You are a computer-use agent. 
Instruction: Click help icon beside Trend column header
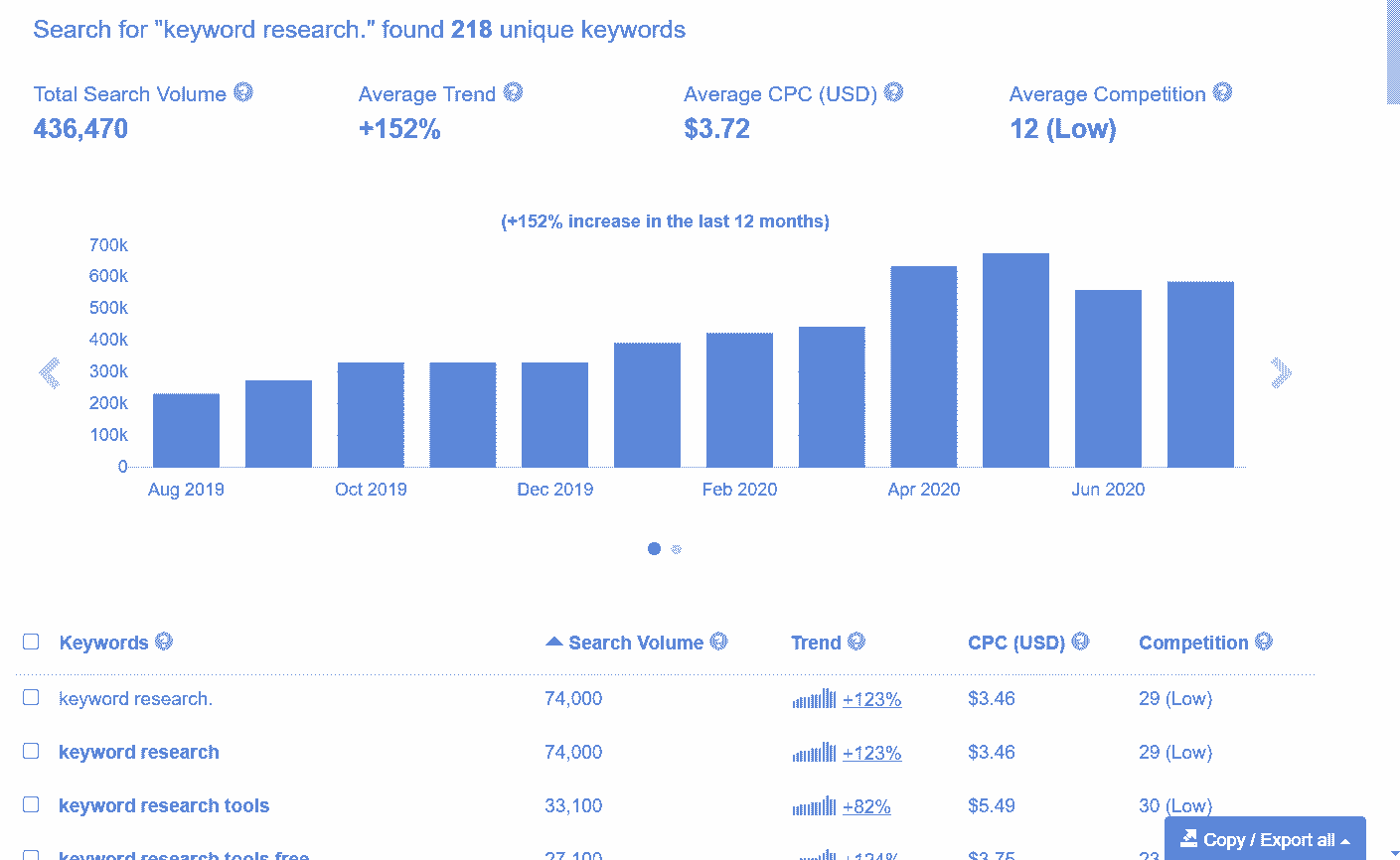856,642
